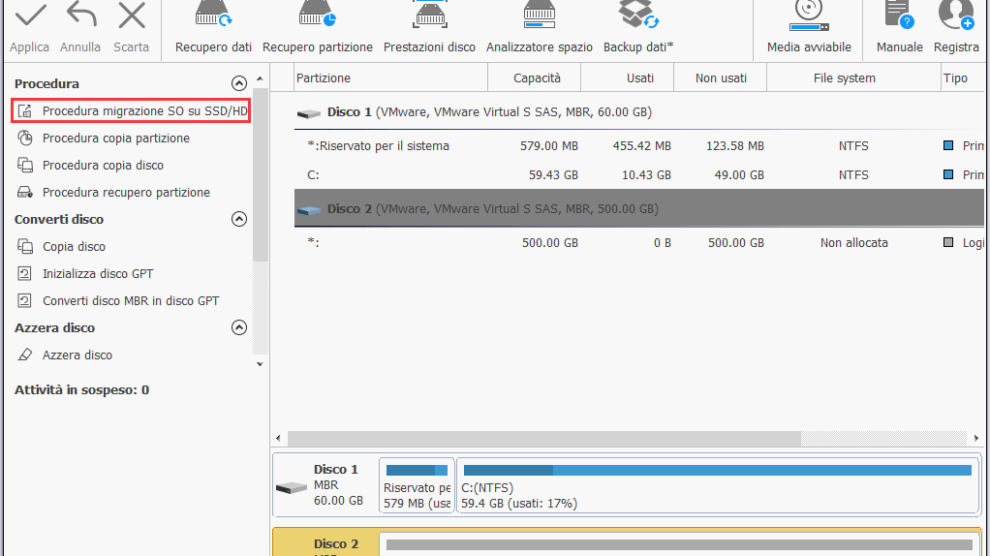The image size is (990, 556).
Task: Open Recupero dati tool
Action: click(213, 18)
